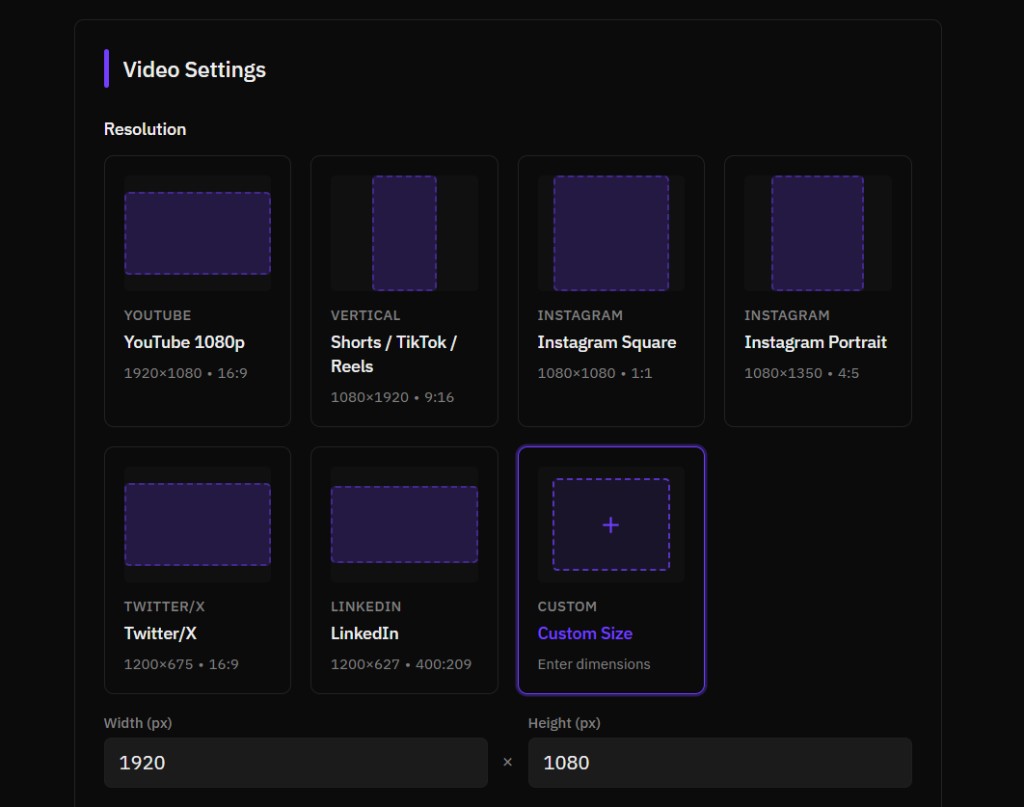Viewport: 1024px width, 807px height.
Task: Click the "Width (px)" label
Action: click(x=138, y=723)
